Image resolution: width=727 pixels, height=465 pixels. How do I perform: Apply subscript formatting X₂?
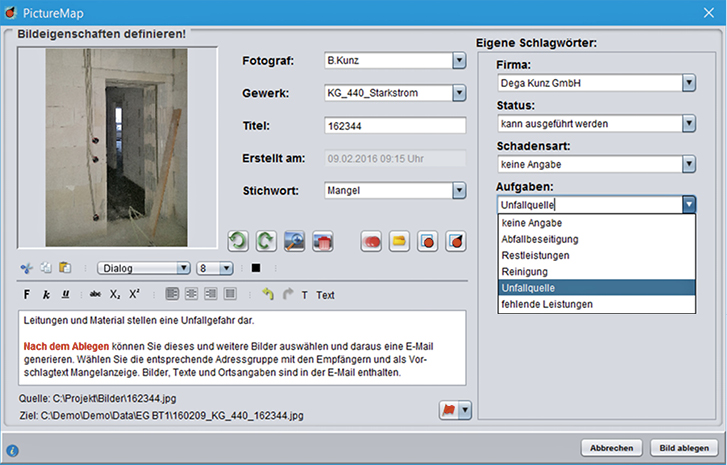[115, 295]
